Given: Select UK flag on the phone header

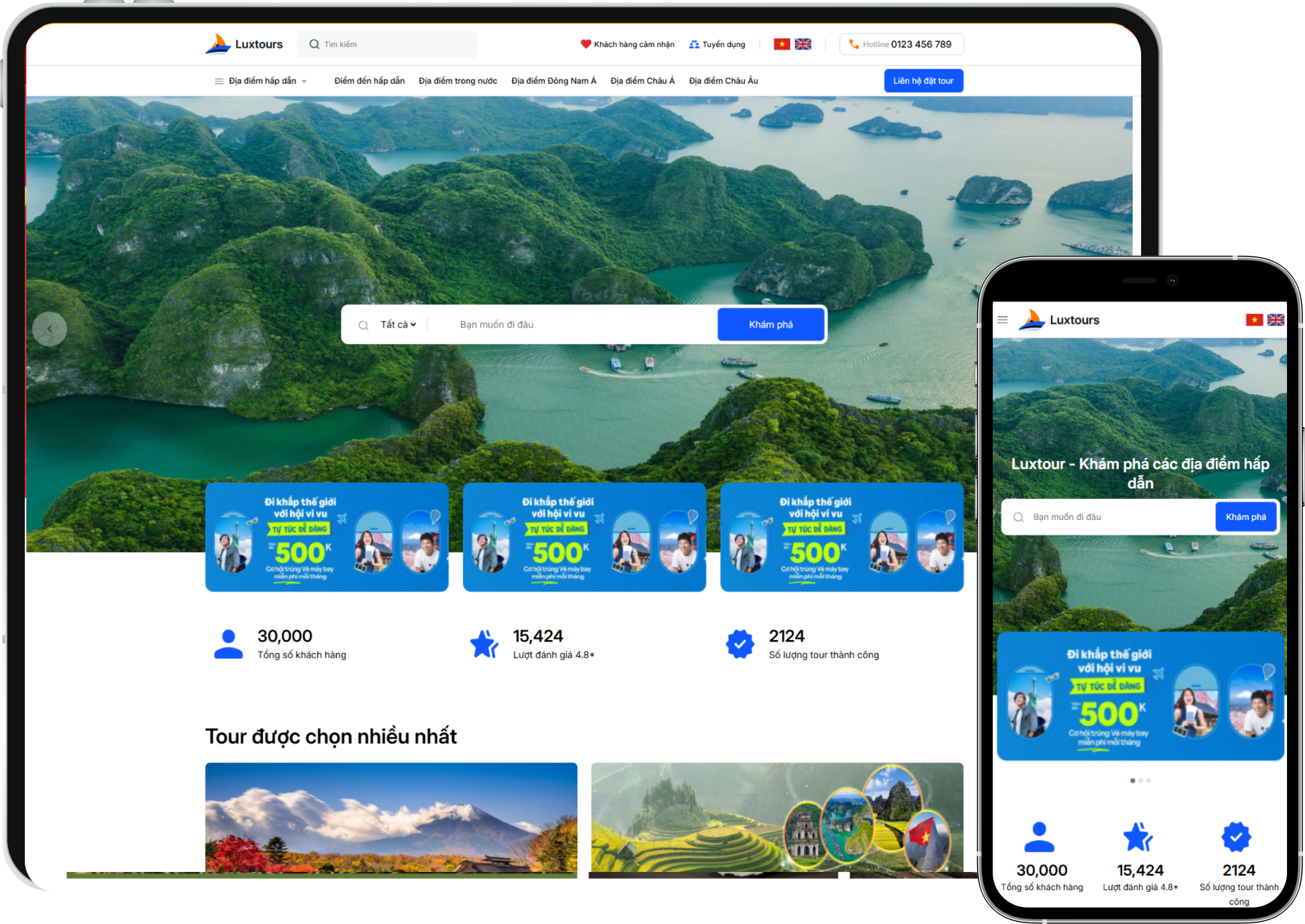Looking at the screenshot, I should tap(1275, 320).
